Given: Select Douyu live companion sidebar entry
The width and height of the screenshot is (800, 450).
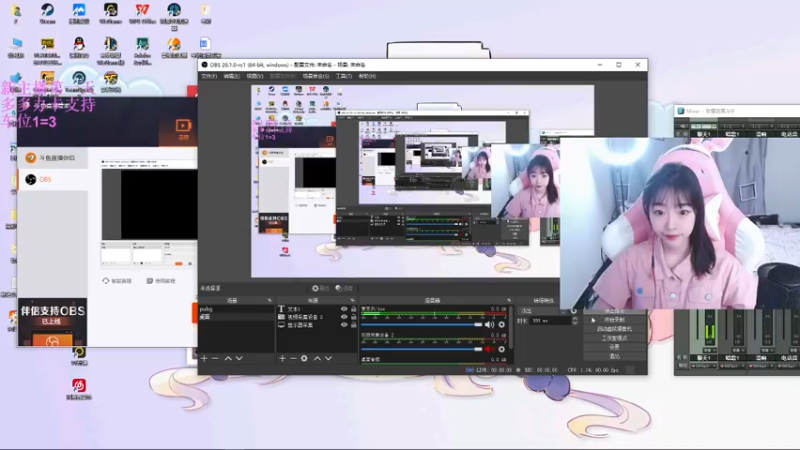Looking at the screenshot, I should (53, 158).
